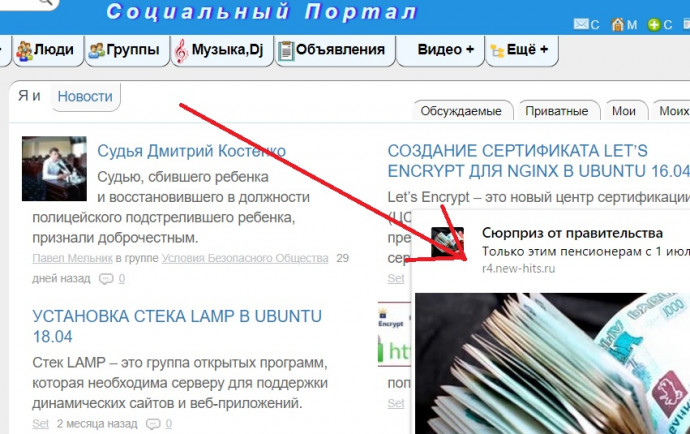Expand the Ещё + menu

pyautogui.click(x=521, y=50)
